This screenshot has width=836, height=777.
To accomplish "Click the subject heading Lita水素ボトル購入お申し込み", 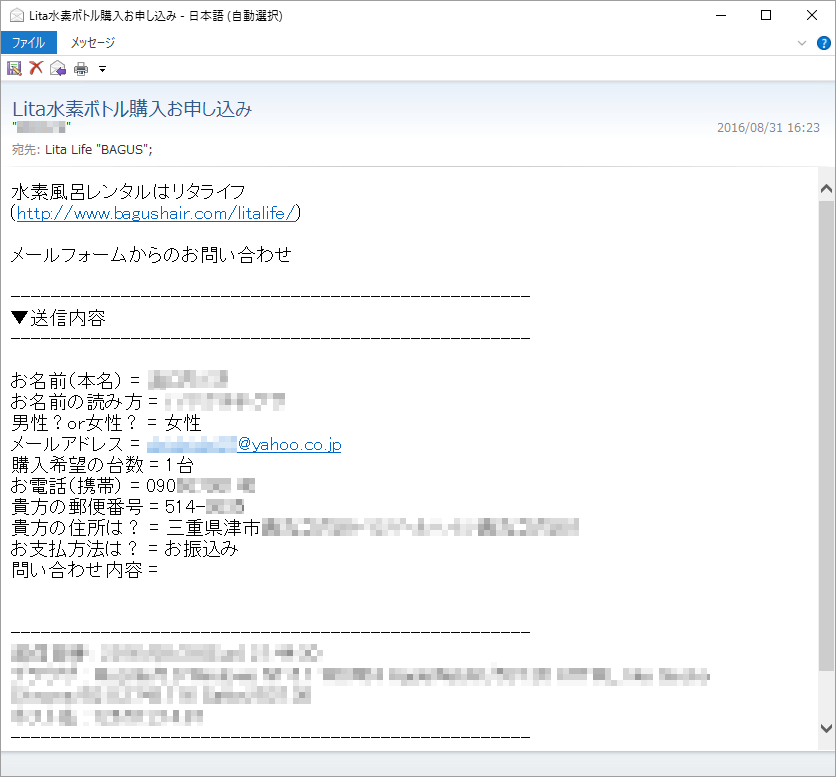I will (132, 109).
